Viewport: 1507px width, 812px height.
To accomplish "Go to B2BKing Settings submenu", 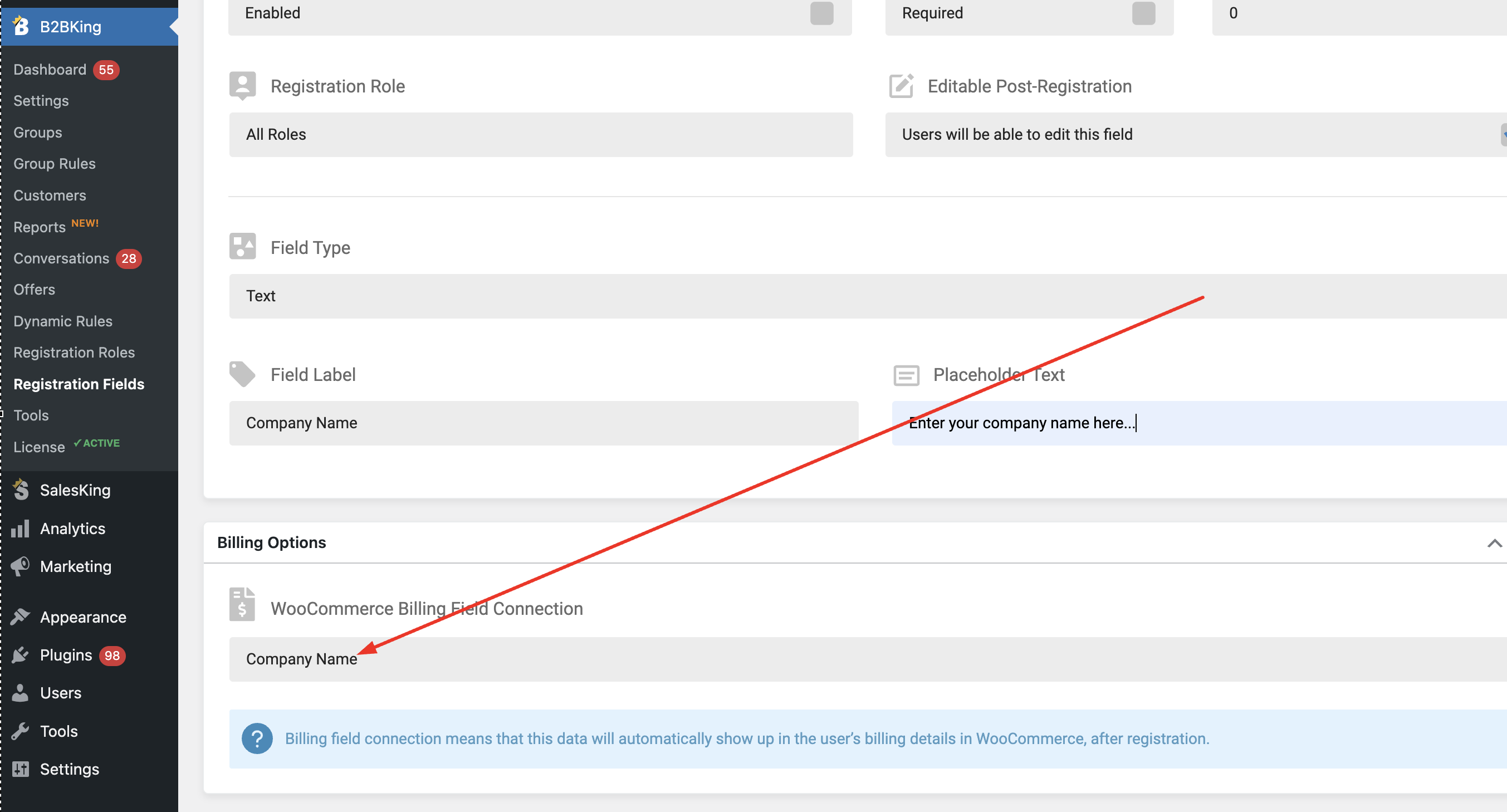I will click(x=41, y=101).
